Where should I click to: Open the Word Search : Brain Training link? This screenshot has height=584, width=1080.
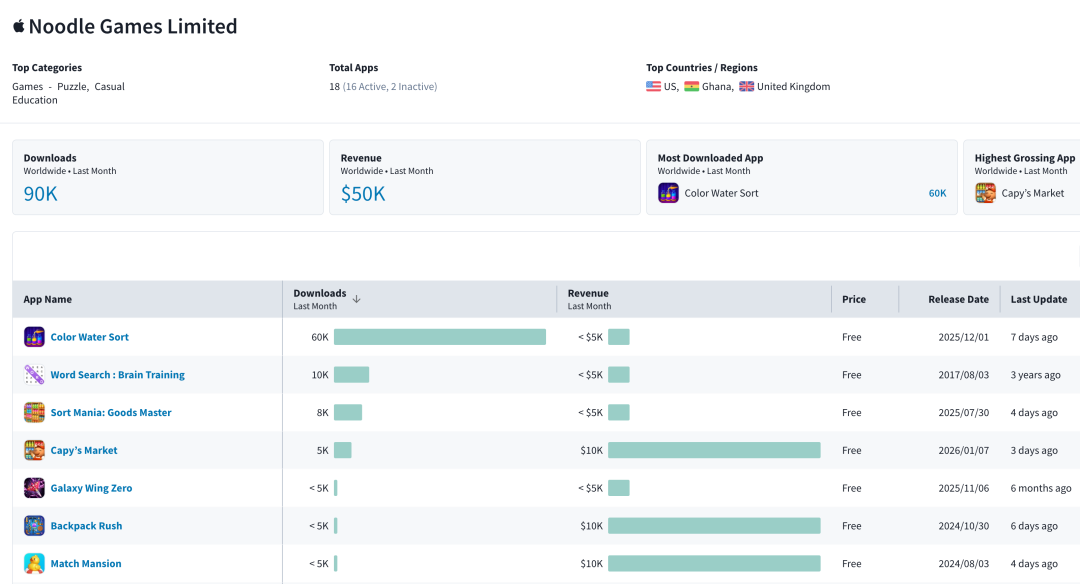point(118,375)
